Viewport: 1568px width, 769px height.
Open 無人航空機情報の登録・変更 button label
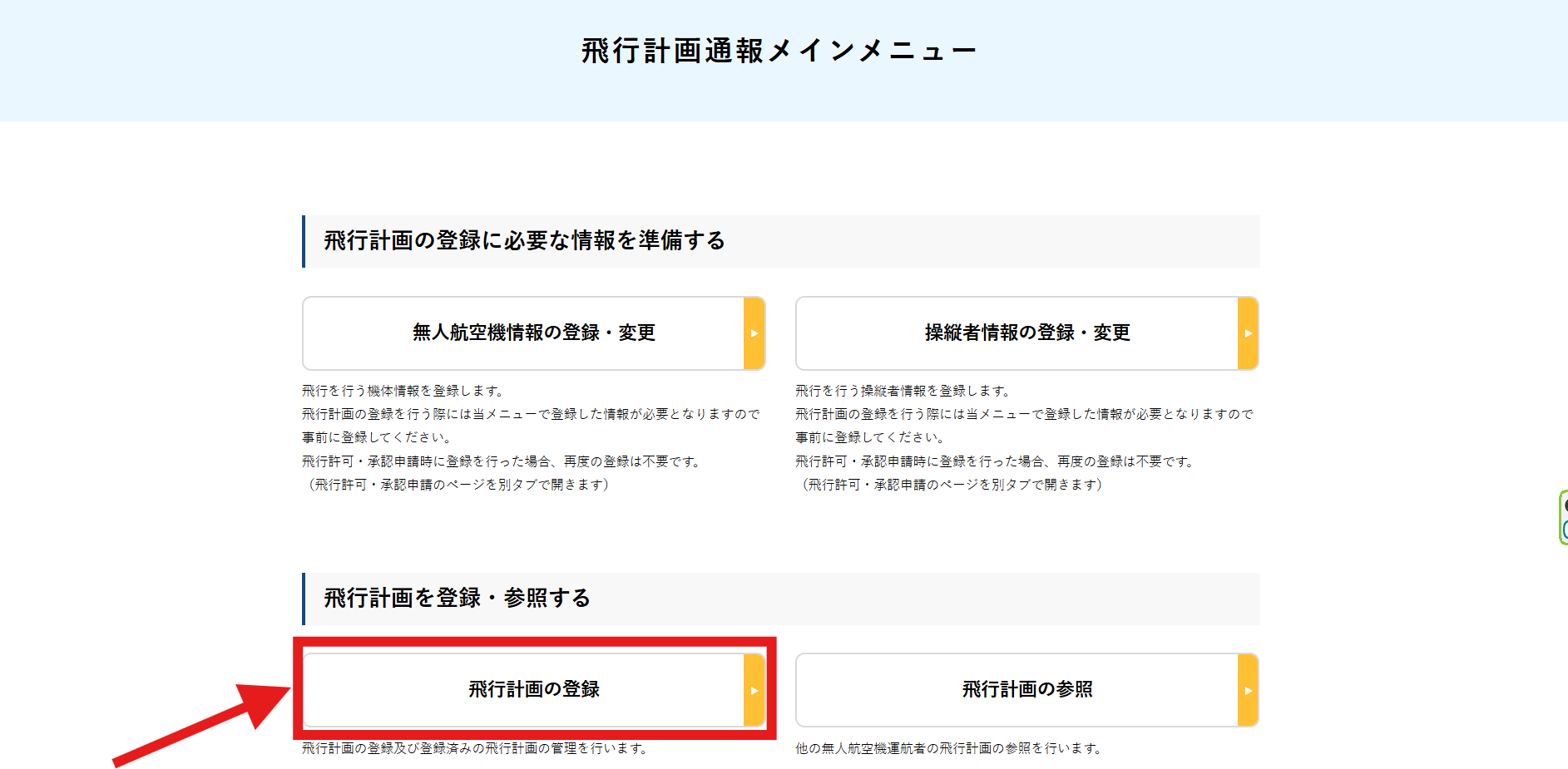click(533, 333)
